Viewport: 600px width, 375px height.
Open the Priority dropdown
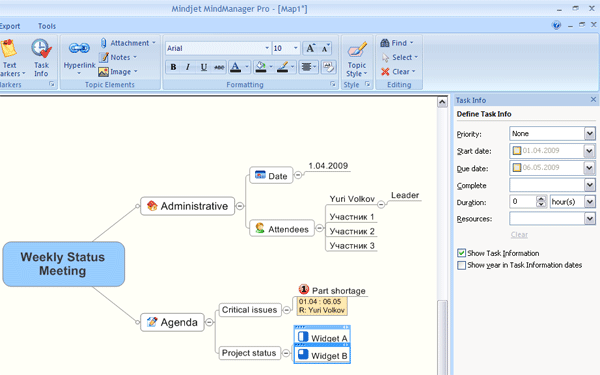590,134
